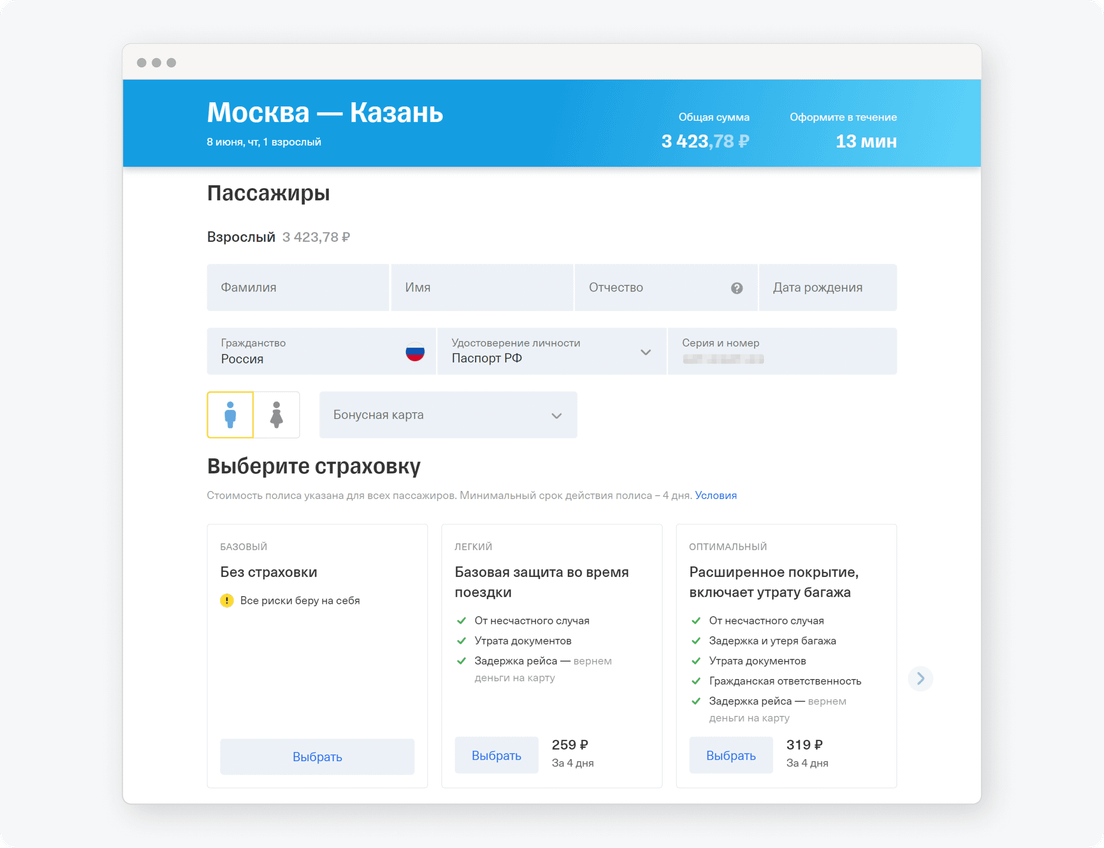Click the Все риски беру на себя text
Screen dimensions: 1104x848
[300, 601]
